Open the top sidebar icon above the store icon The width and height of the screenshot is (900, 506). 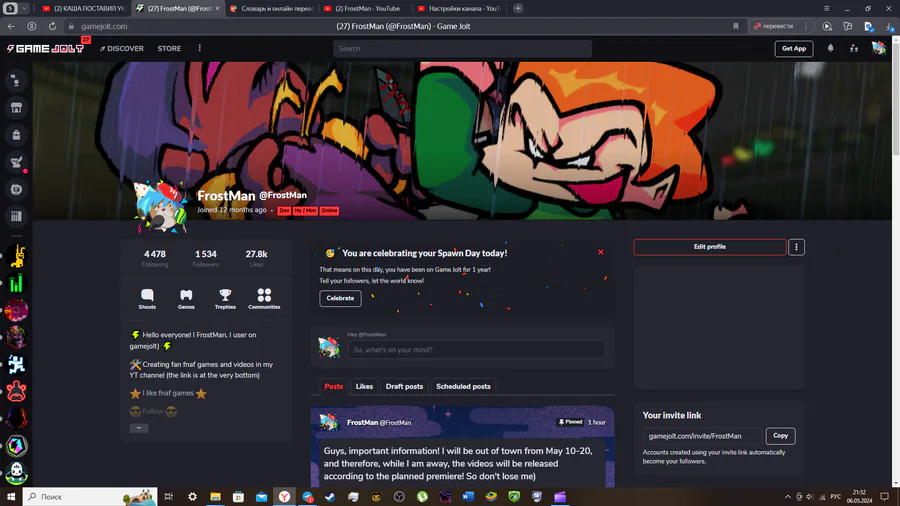tap(16, 81)
